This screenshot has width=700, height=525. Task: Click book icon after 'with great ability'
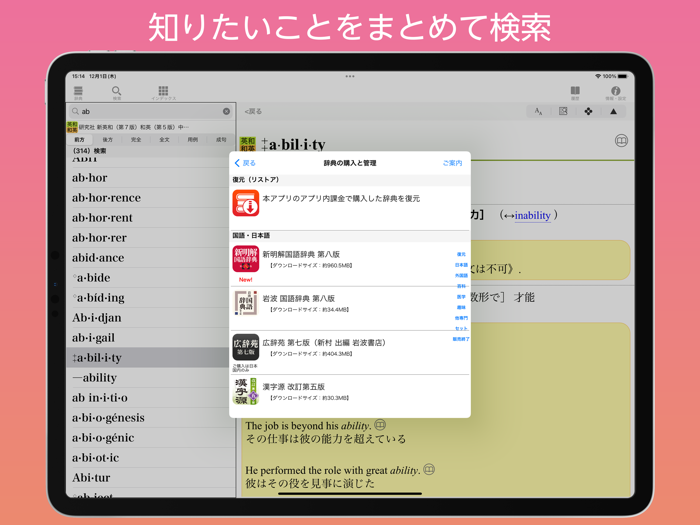click(x=429, y=469)
